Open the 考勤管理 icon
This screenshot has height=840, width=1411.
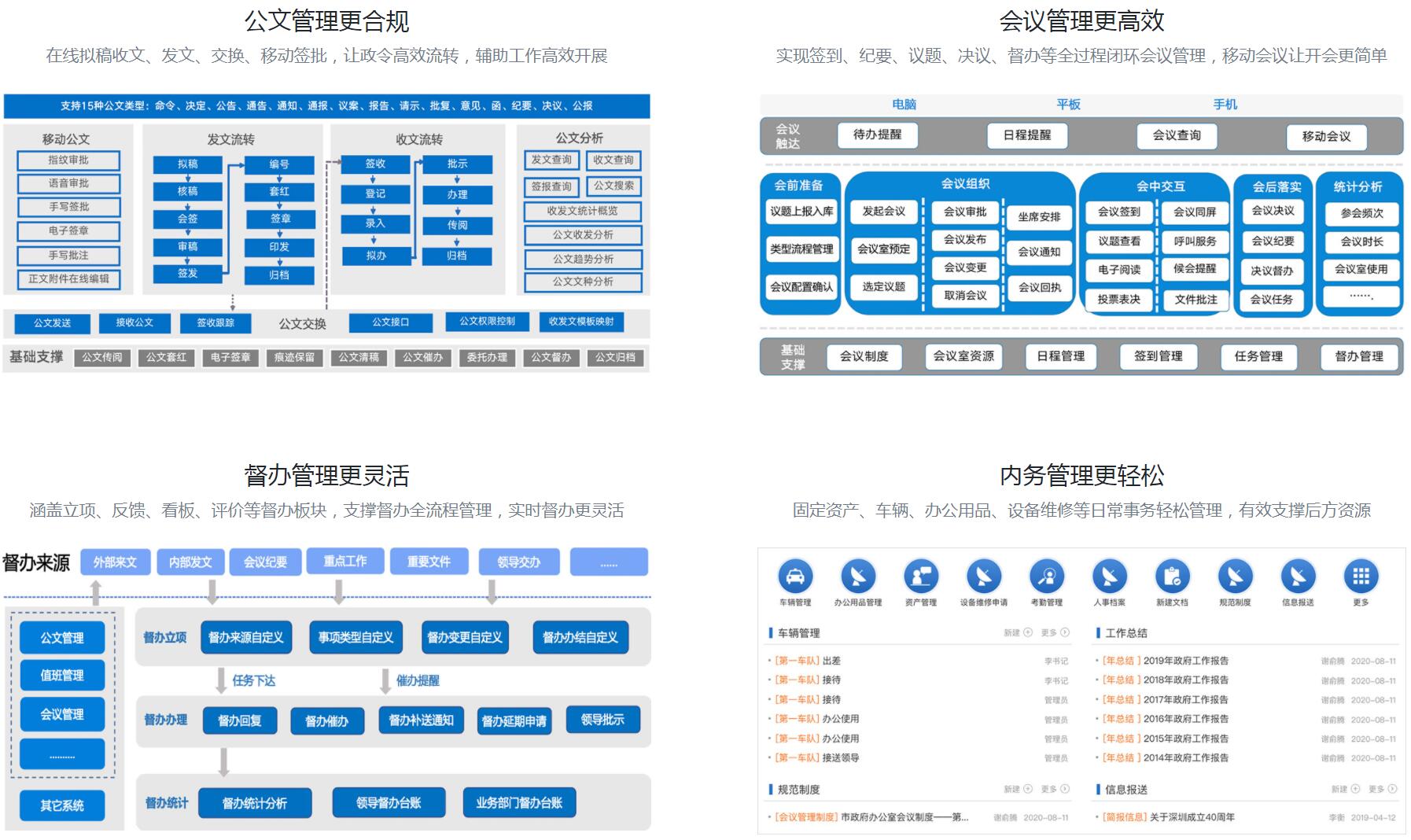(1047, 577)
